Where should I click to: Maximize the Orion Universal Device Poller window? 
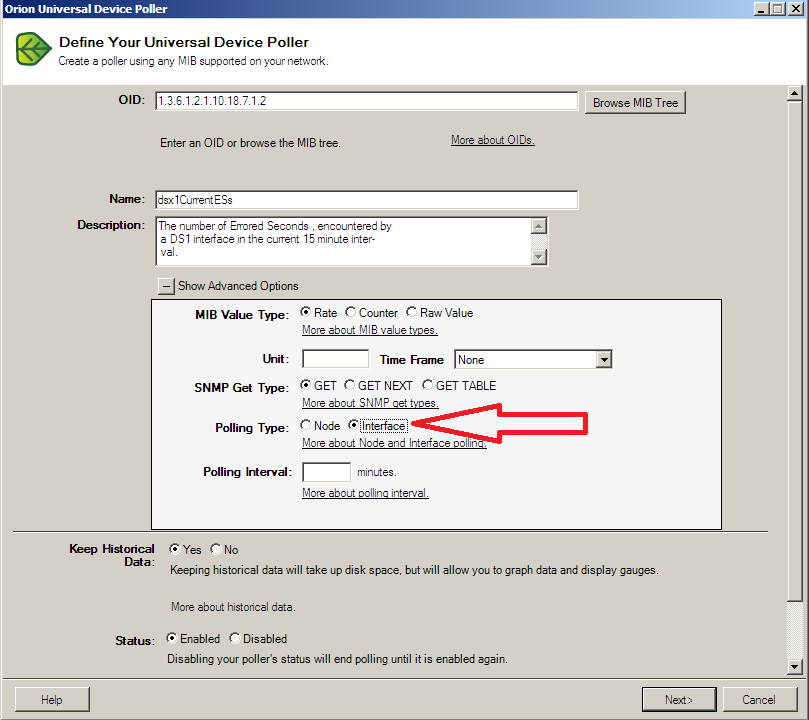(x=778, y=9)
